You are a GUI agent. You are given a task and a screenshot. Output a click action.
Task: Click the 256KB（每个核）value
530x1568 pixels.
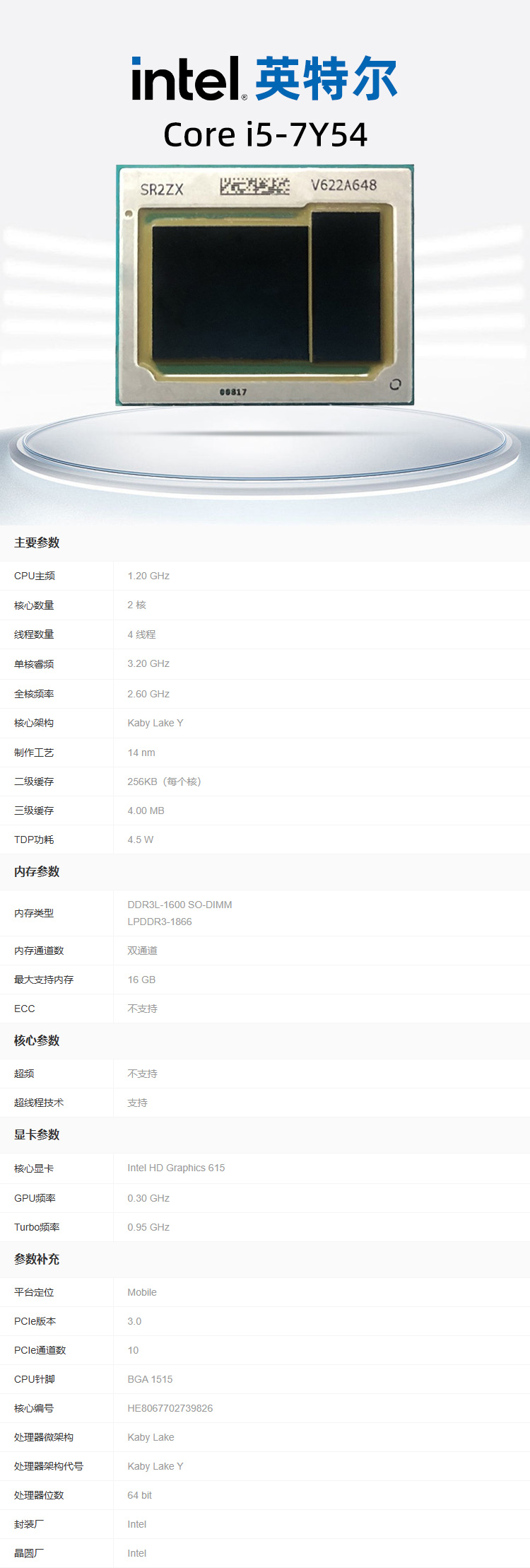[x=165, y=782]
